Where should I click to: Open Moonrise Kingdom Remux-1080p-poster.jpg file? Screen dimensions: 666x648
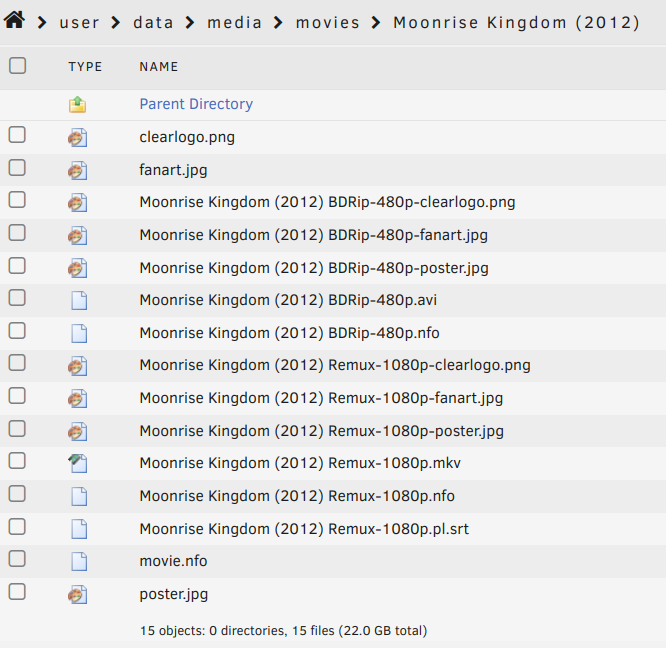pos(321,431)
